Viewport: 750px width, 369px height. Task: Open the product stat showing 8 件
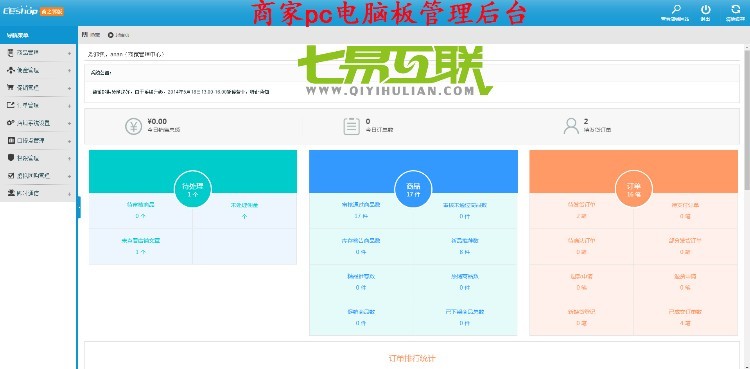(464, 246)
